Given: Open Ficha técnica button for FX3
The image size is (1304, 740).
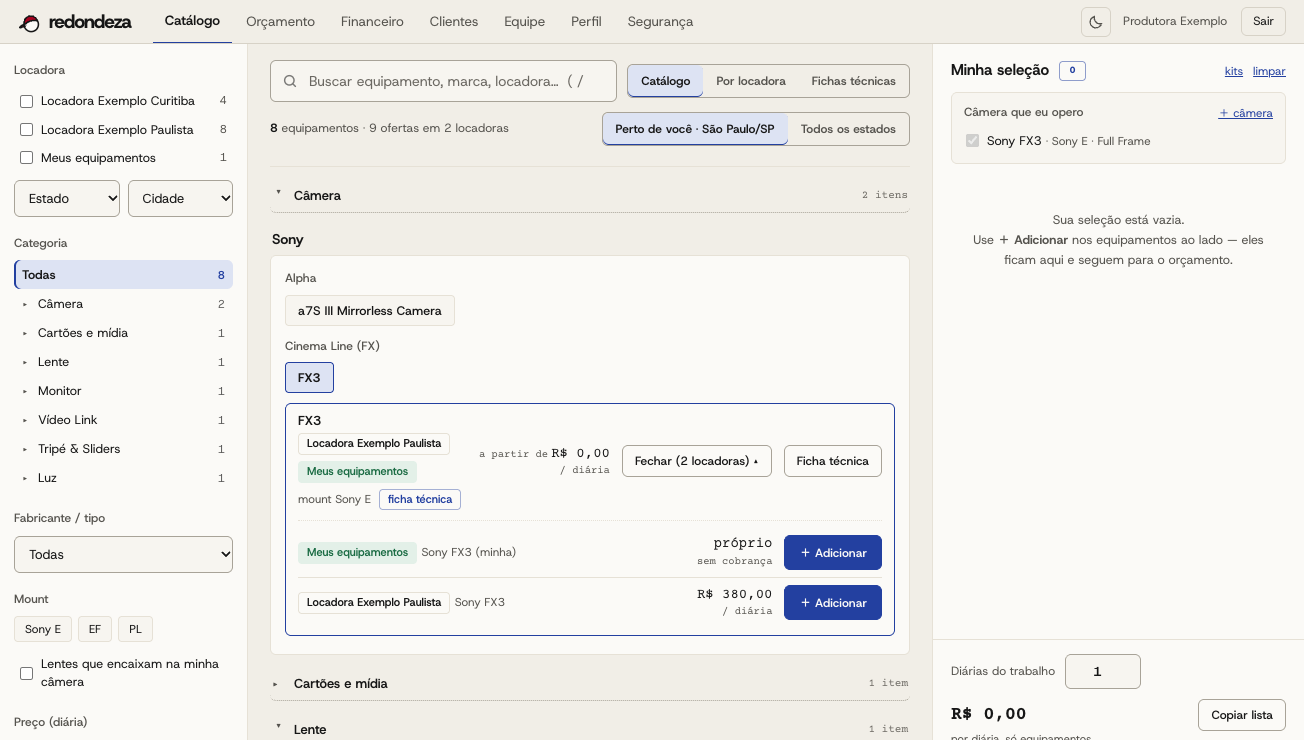Looking at the screenshot, I should pos(833,461).
